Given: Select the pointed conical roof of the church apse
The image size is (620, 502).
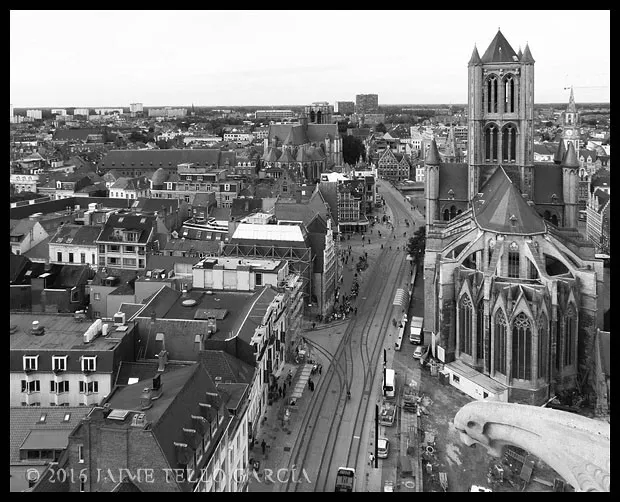Looking at the screenshot, I should pyautogui.click(x=507, y=205).
